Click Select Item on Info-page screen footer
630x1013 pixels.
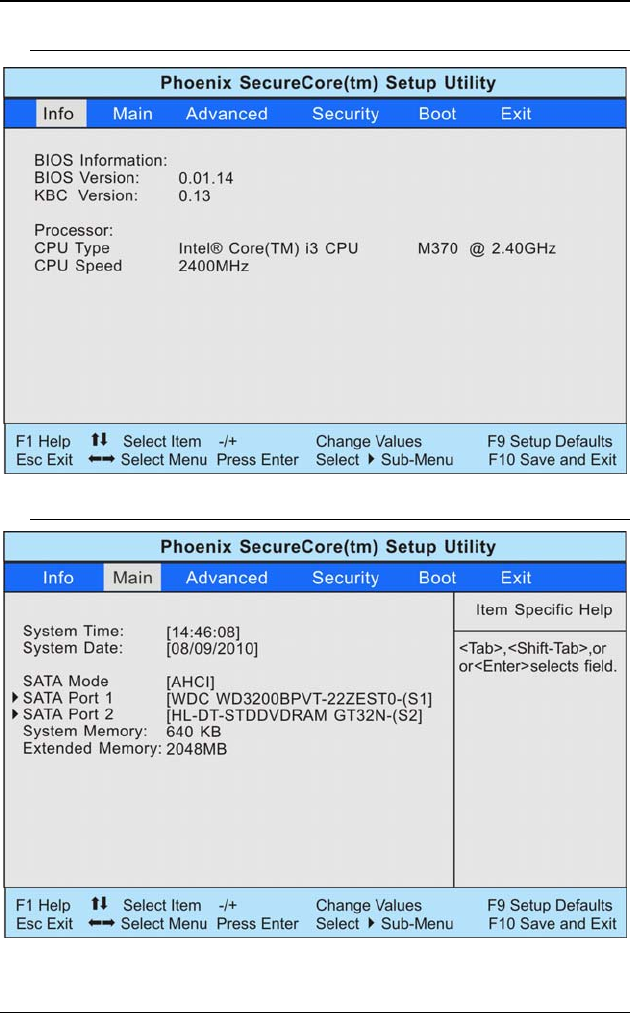pos(162,442)
